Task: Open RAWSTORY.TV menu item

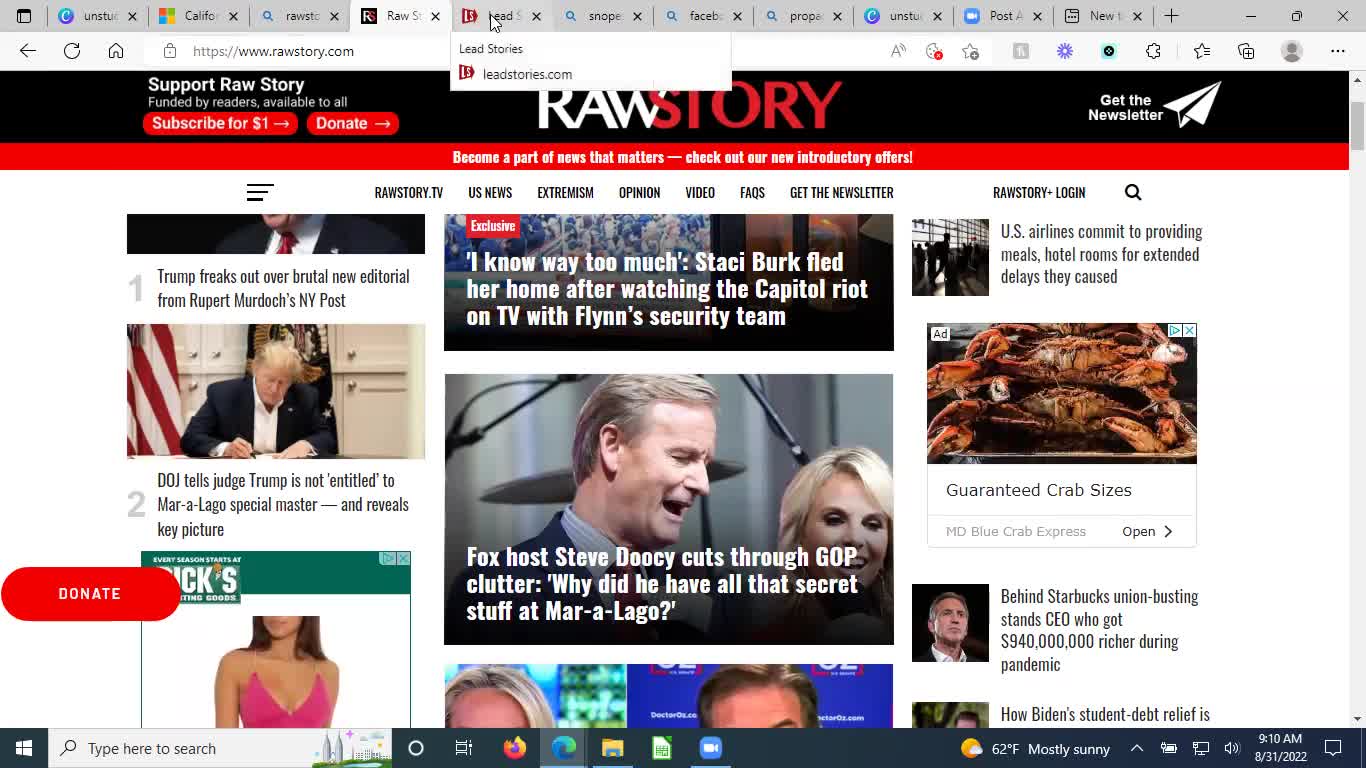Action: (x=408, y=192)
